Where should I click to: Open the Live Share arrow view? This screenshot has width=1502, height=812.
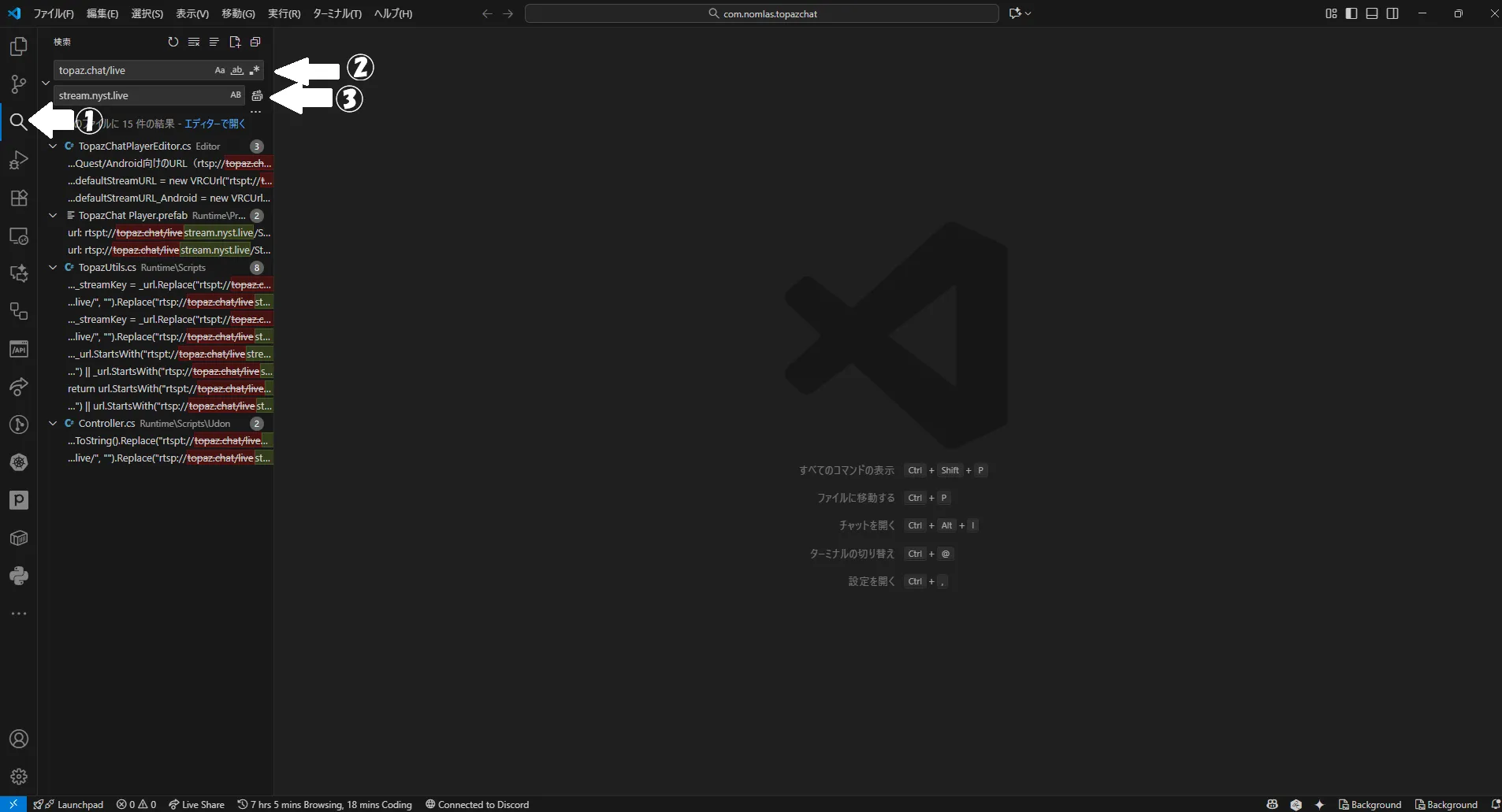click(18, 387)
